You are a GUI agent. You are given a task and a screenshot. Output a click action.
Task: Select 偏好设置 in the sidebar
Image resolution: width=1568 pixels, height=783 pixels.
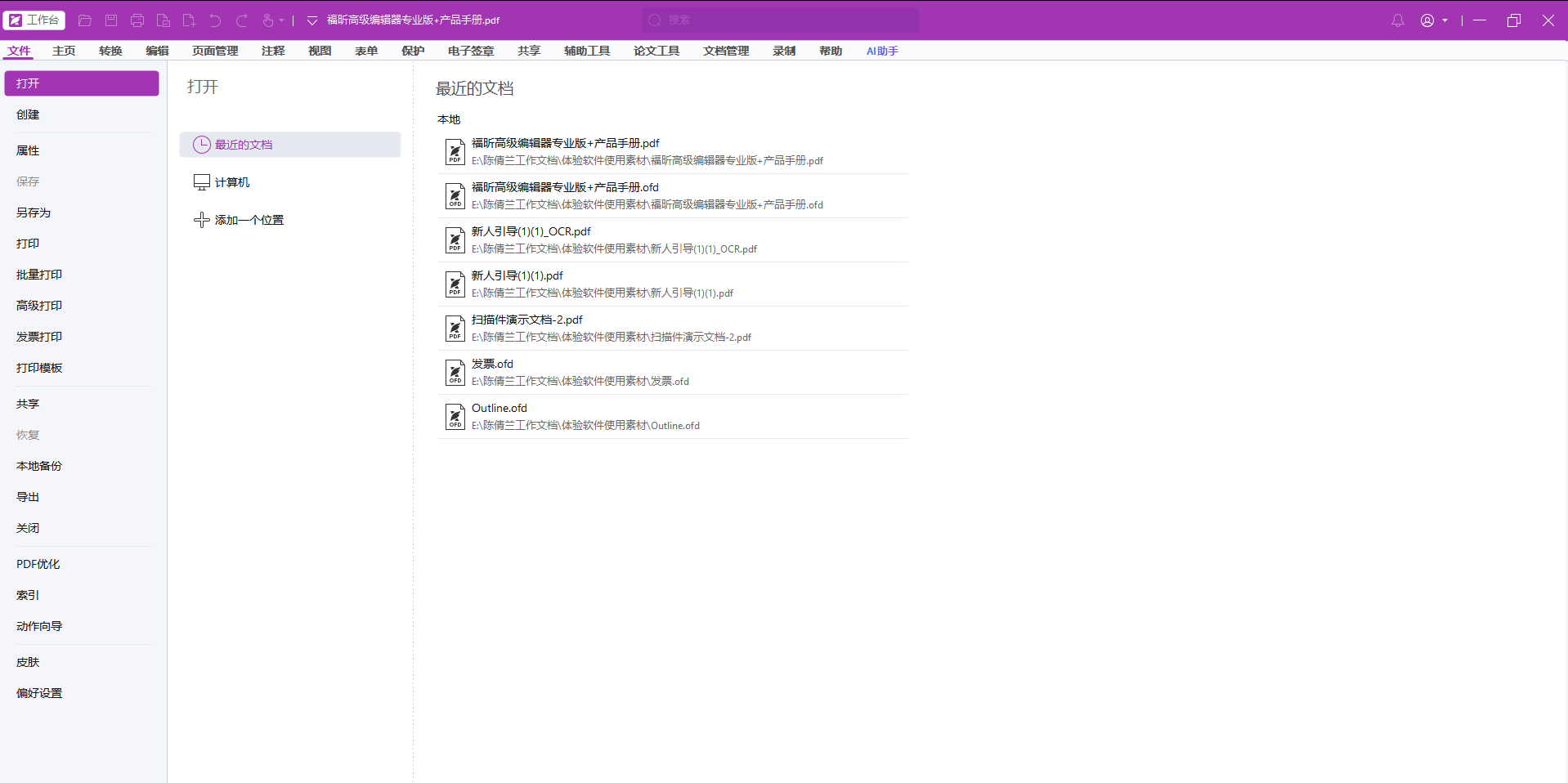(x=39, y=693)
